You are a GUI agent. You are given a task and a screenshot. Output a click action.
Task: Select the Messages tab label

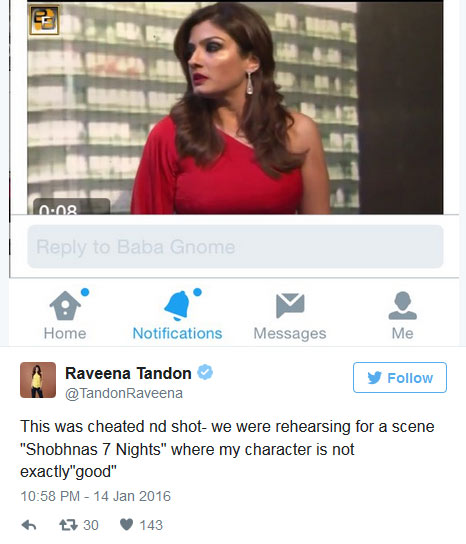click(x=290, y=333)
